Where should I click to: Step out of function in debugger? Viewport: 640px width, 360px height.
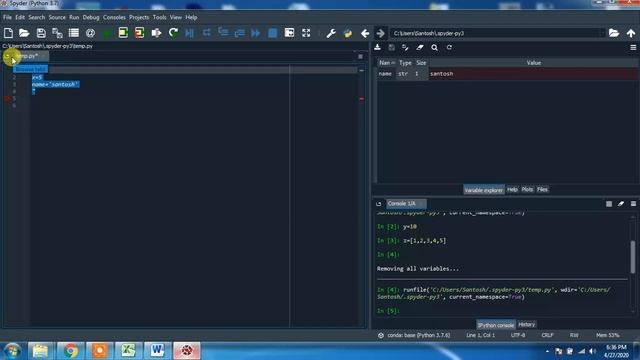pyautogui.click(x=240, y=33)
